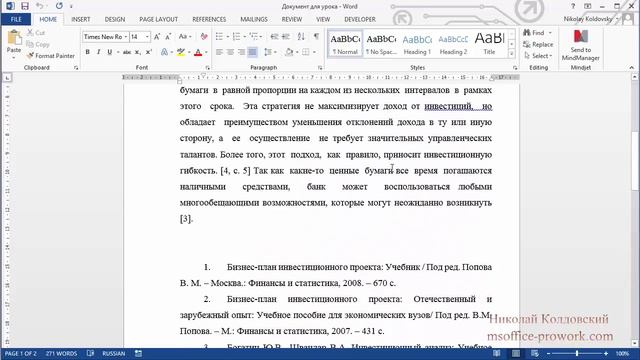This screenshot has width=640, height=360.
Task: Click the Sort A-Z icon
Action: pyautogui.click(x=301, y=37)
